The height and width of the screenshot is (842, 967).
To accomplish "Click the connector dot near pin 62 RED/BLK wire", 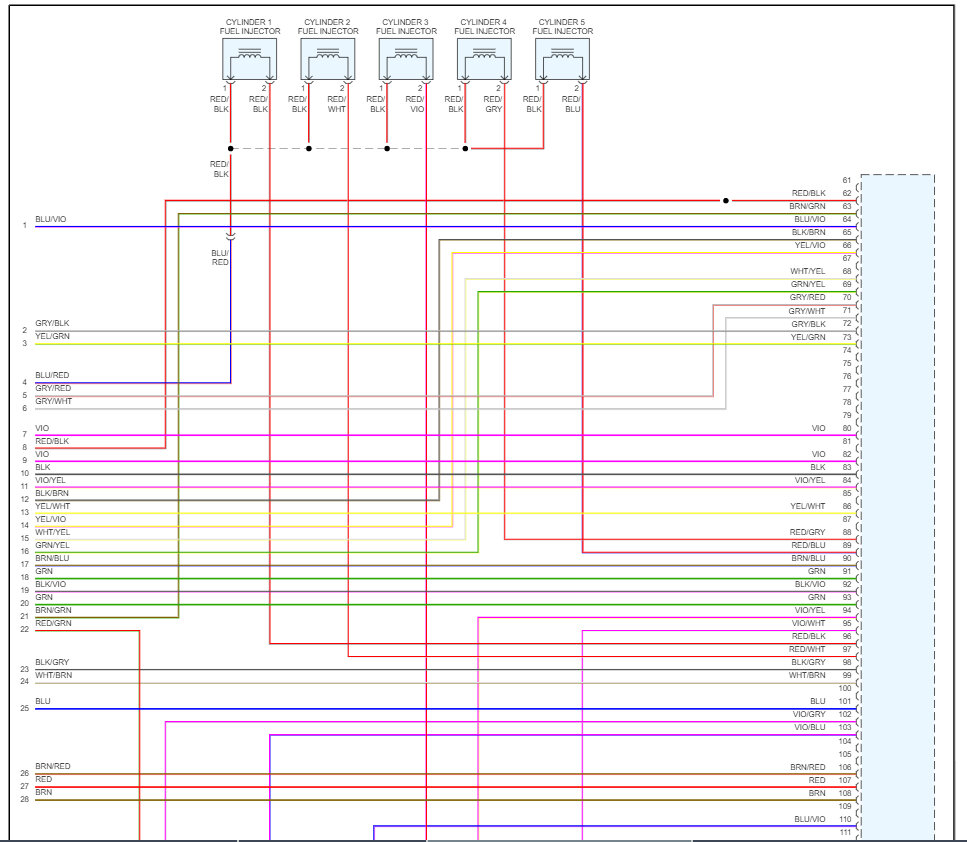I will pos(725,200).
